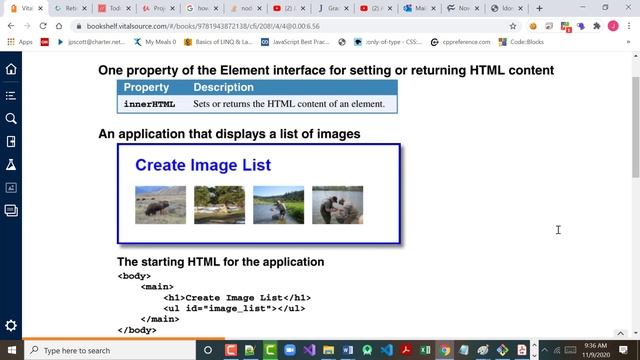This screenshot has width=640, height=360.
Task: Open purple Visual Studio on taskbar
Action: [309, 350]
